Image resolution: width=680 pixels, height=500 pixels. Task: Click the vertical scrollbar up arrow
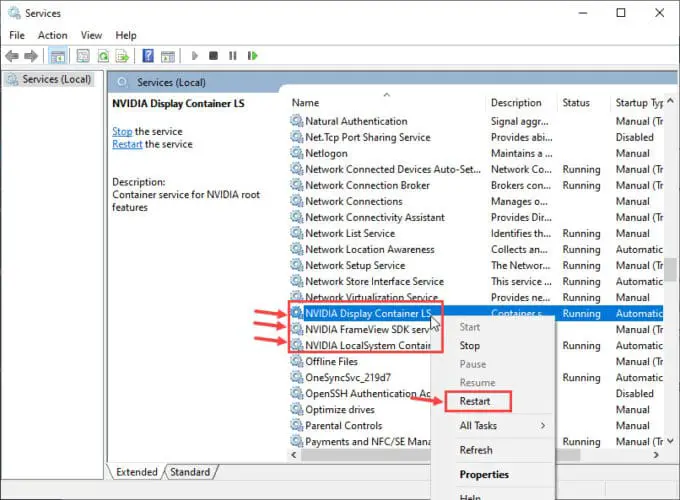pos(670,101)
